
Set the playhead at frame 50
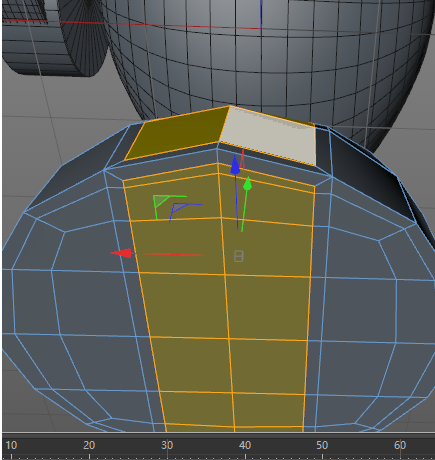322,445
